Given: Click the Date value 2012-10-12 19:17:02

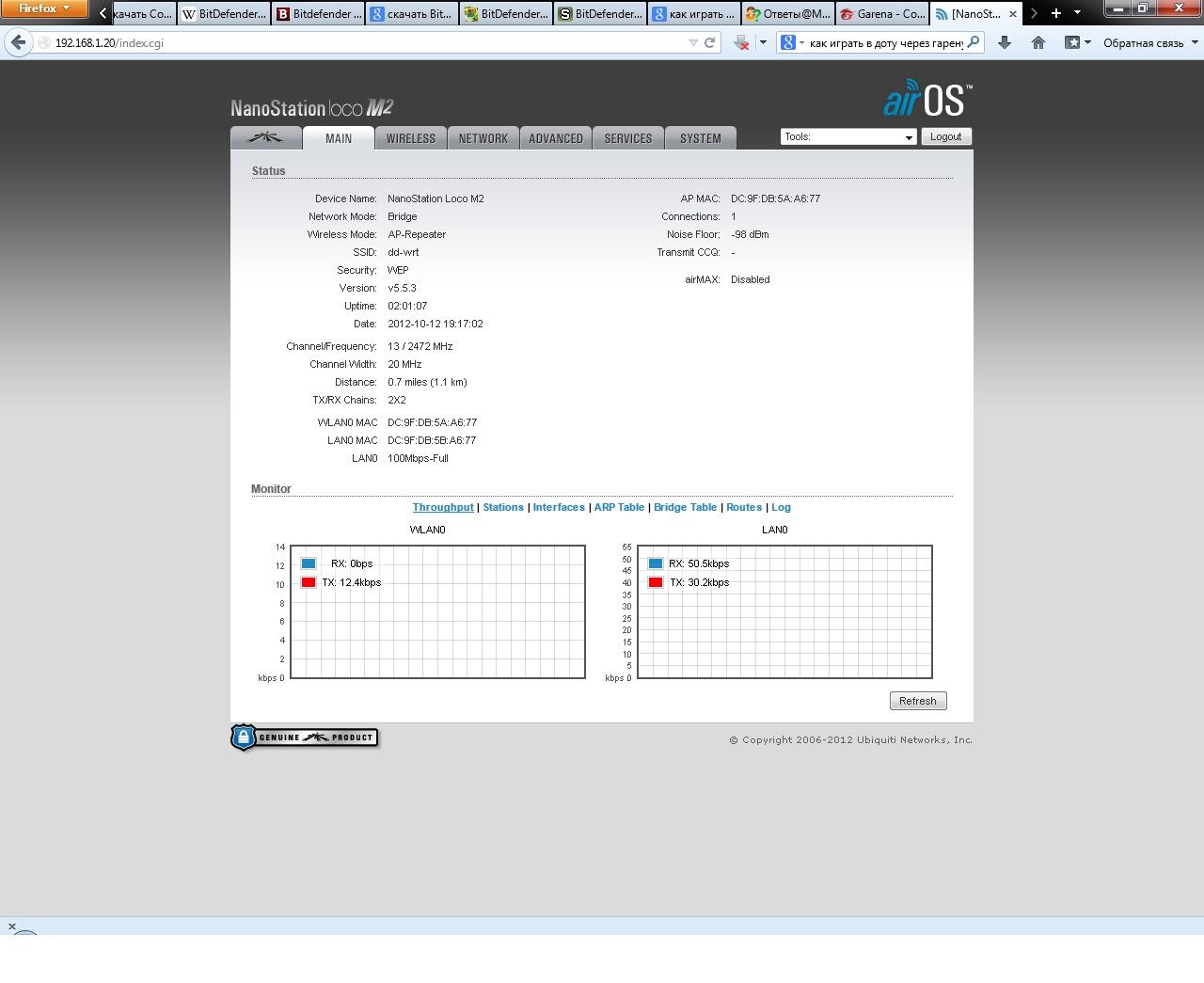Looking at the screenshot, I should click(436, 324).
